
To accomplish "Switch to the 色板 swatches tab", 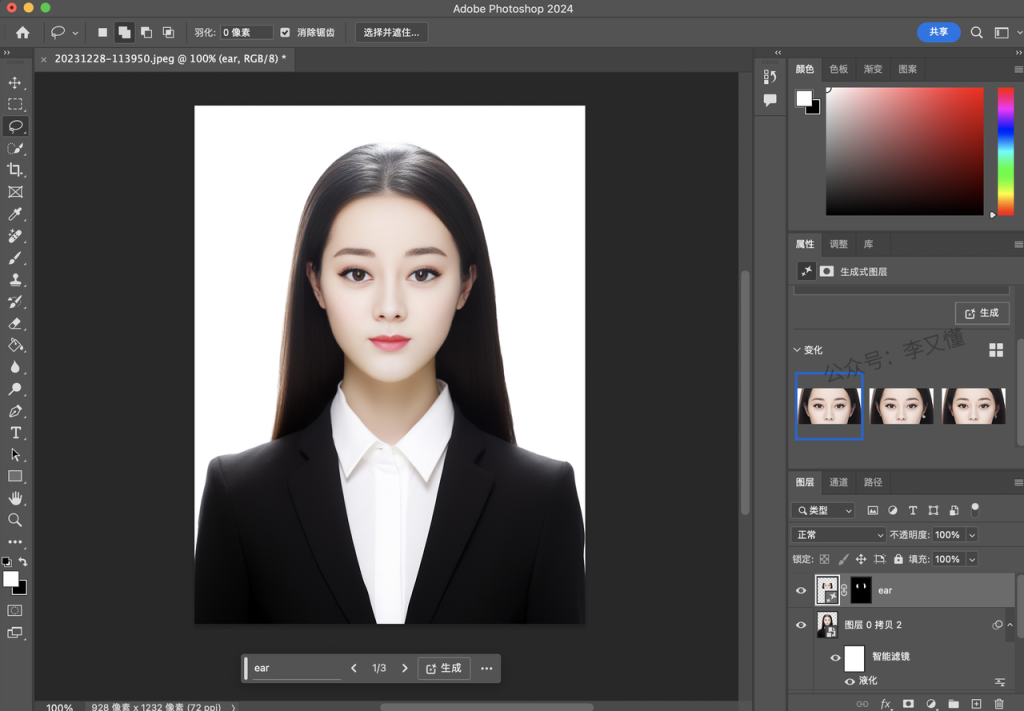I will [838, 69].
